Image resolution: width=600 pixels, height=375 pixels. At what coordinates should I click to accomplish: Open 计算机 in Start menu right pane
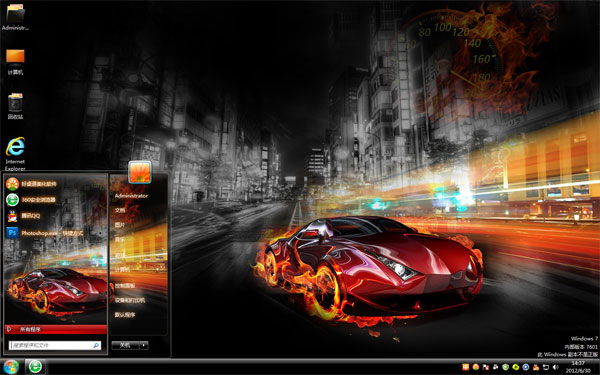pos(122,270)
